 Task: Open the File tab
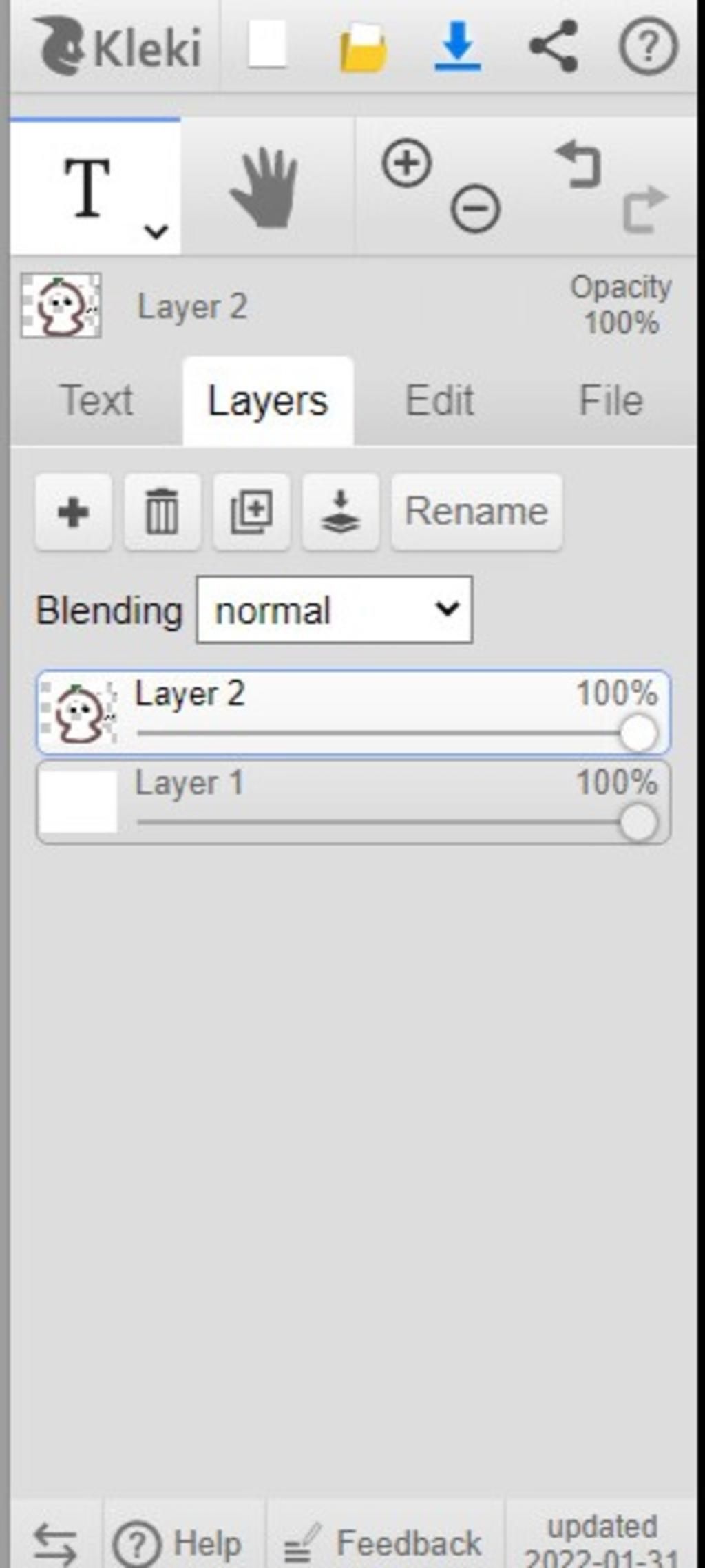click(611, 401)
